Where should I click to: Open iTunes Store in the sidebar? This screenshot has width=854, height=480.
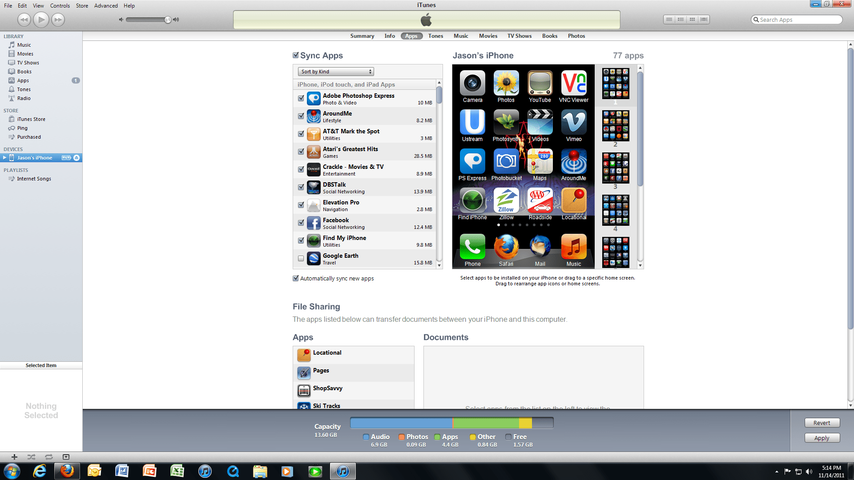pos(31,119)
